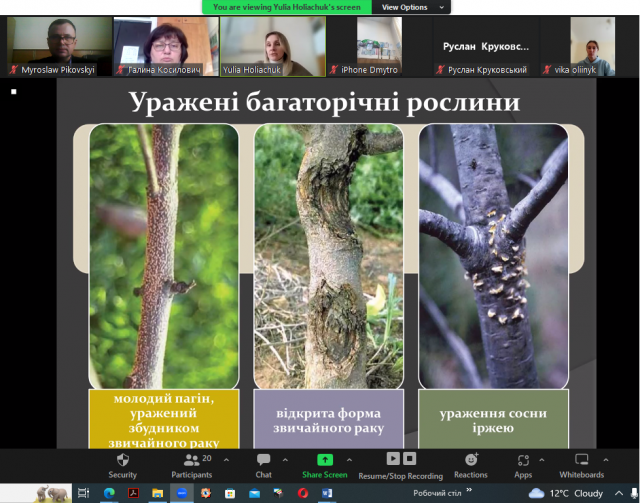Open File Explorer from the taskbar
The image size is (640, 503).
(x=158, y=493)
